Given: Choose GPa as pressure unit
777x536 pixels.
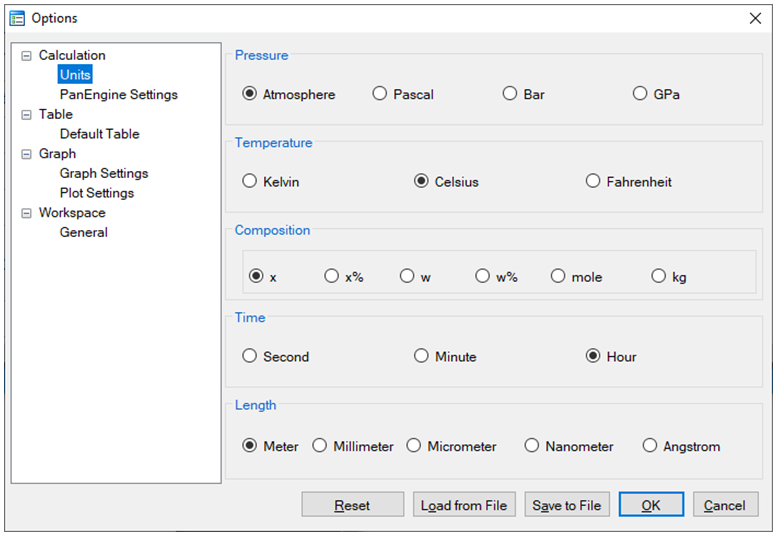Looking at the screenshot, I should click(x=640, y=94).
